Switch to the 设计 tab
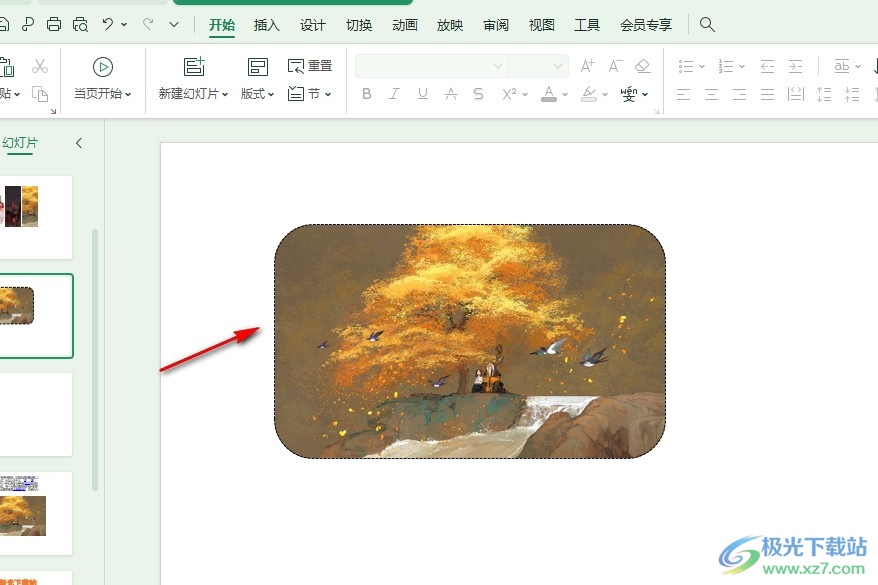 coord(312,25)
